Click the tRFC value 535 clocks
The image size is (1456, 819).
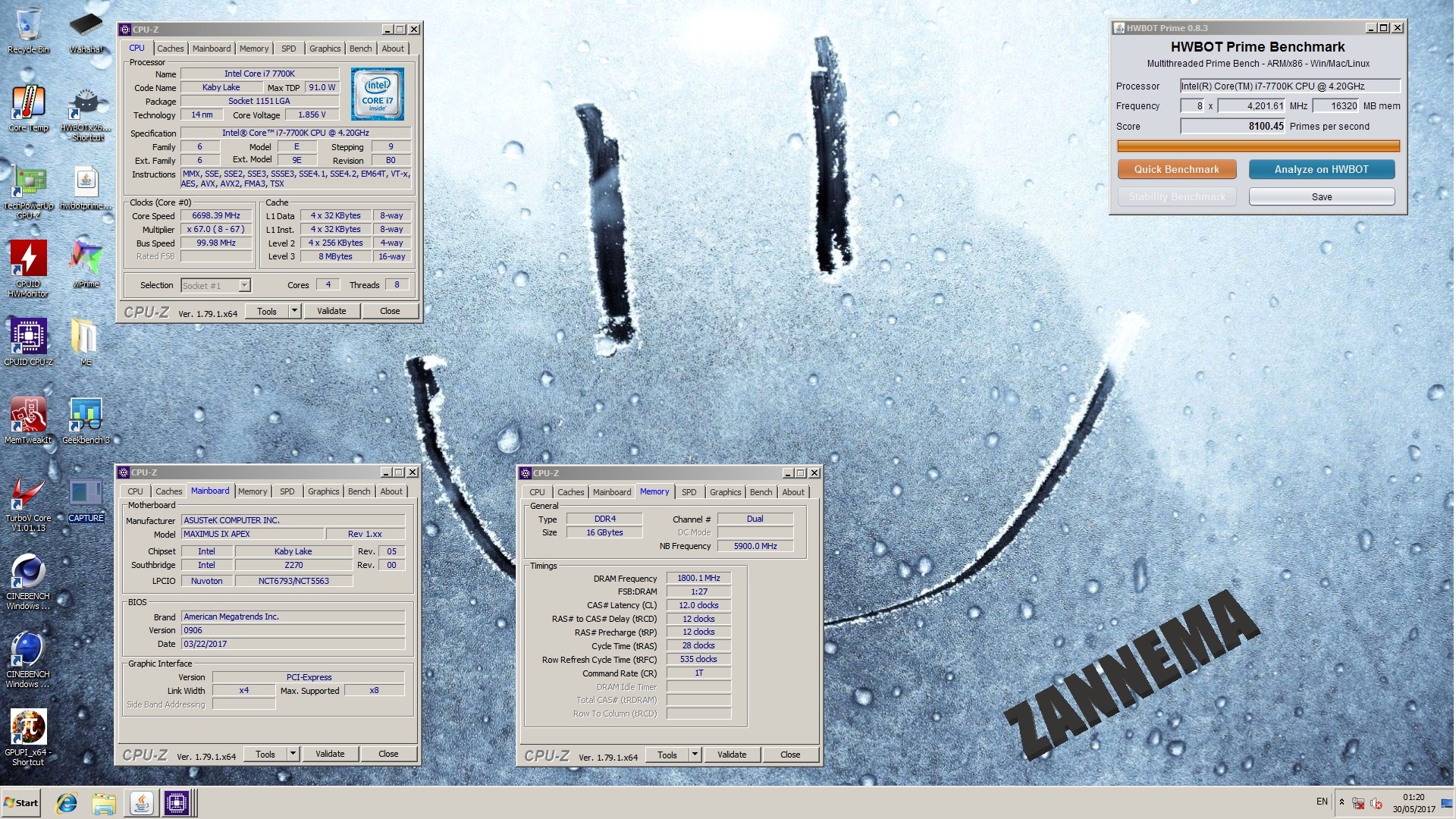click(x=698, y=659)
